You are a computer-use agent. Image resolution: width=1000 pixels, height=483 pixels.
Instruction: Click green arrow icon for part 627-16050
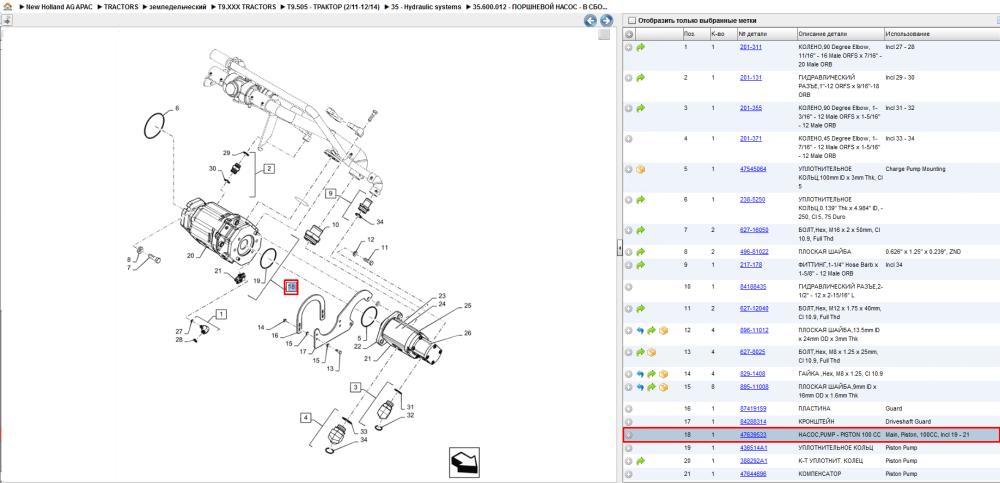[641, 230]
